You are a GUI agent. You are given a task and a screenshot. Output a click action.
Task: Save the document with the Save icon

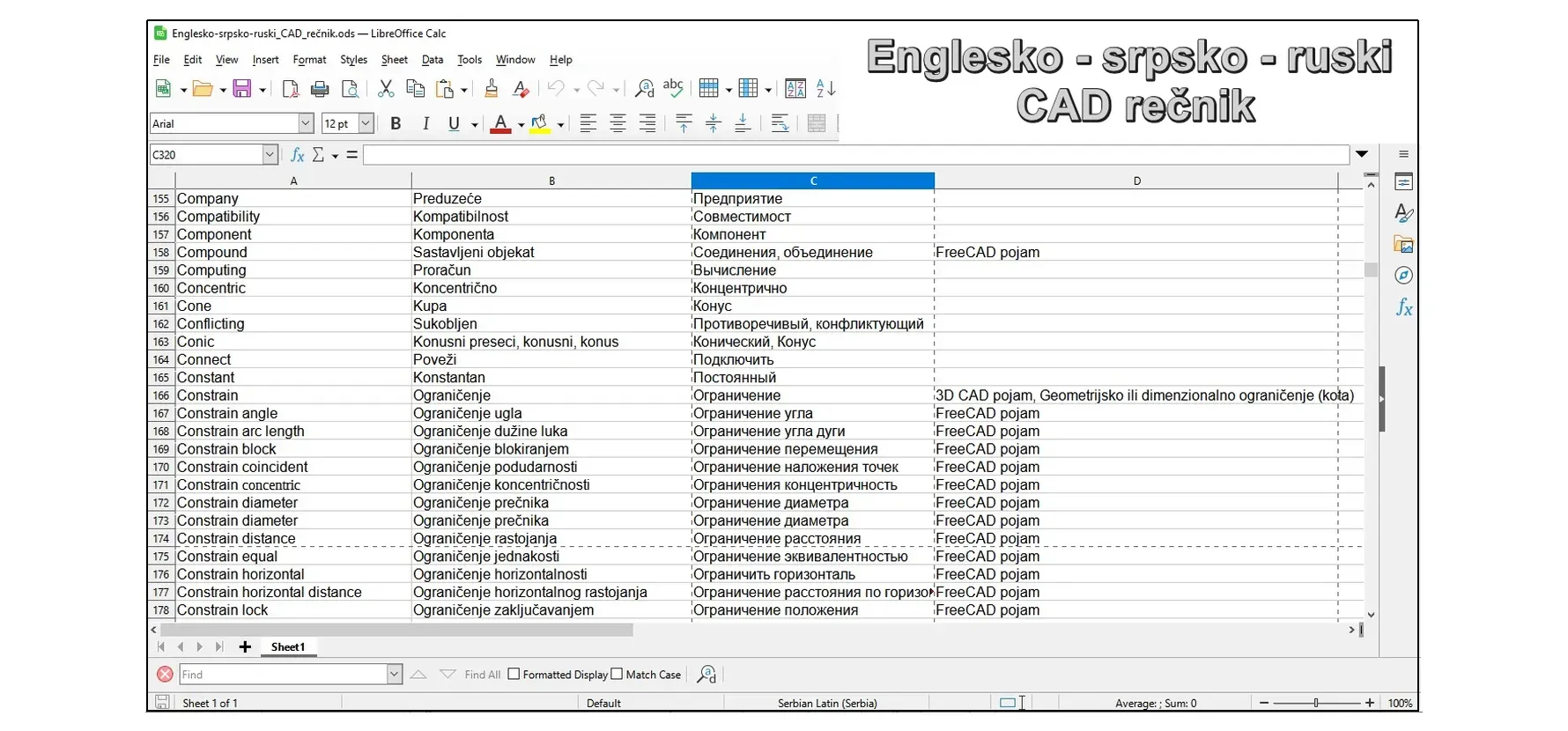[242, 89]
